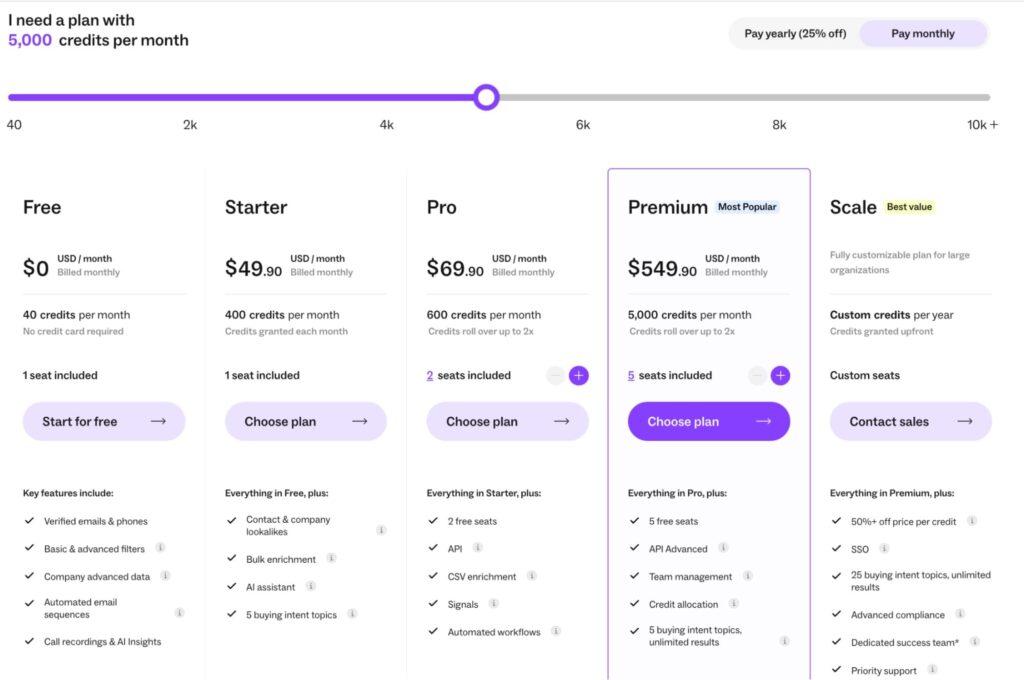Viewport: 1024px width, 680px height.
Task: Click info icon next to Bulk enrichment
Action: tap(331, 558)
